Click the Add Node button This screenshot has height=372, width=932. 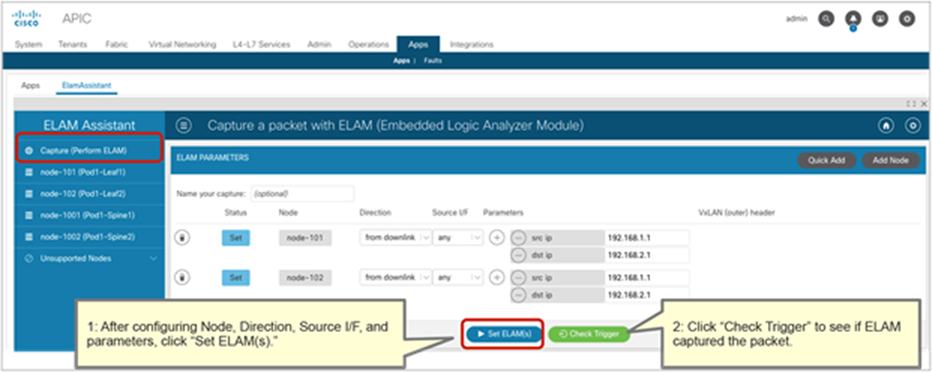click(x=890, y=160)
